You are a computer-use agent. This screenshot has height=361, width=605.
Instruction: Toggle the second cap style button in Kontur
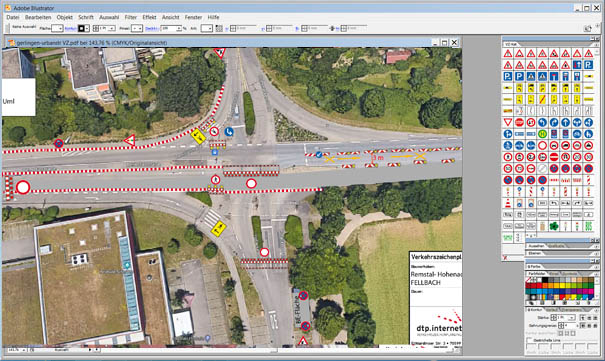[x=589, y=317]
